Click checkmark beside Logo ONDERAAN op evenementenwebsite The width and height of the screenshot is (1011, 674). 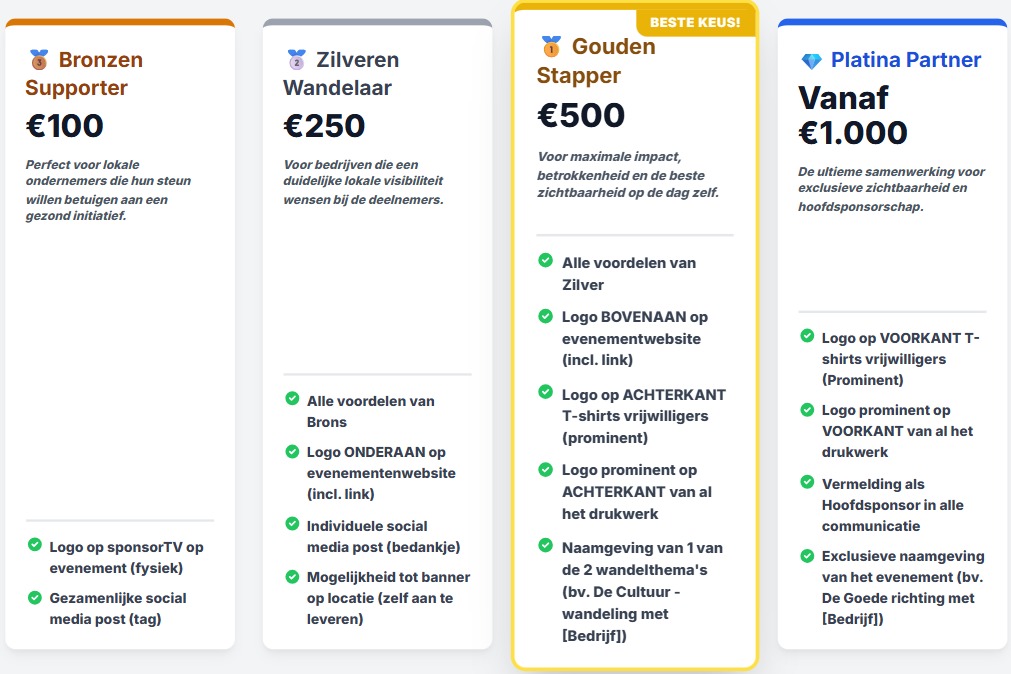coord(292,451)
